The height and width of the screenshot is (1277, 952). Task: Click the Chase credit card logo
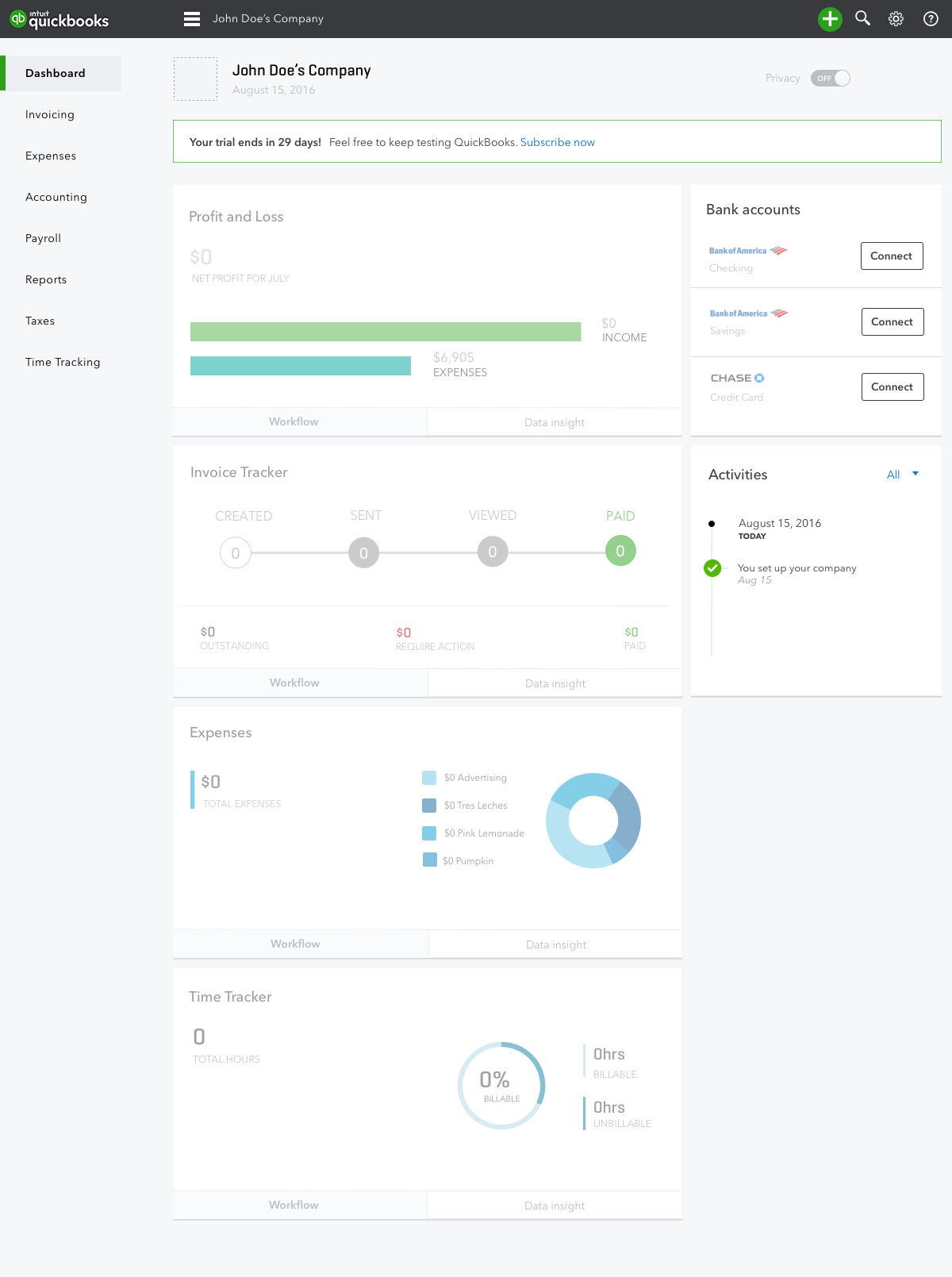pos(738,378)
